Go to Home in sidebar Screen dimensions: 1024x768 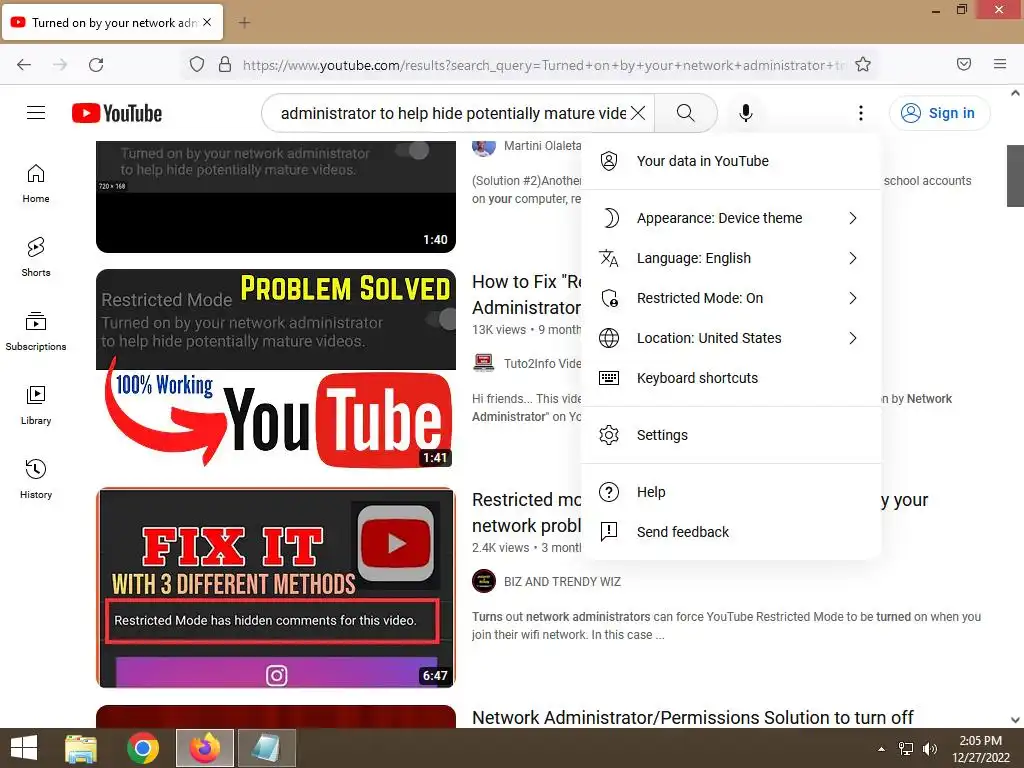click(x=36, y=184)
